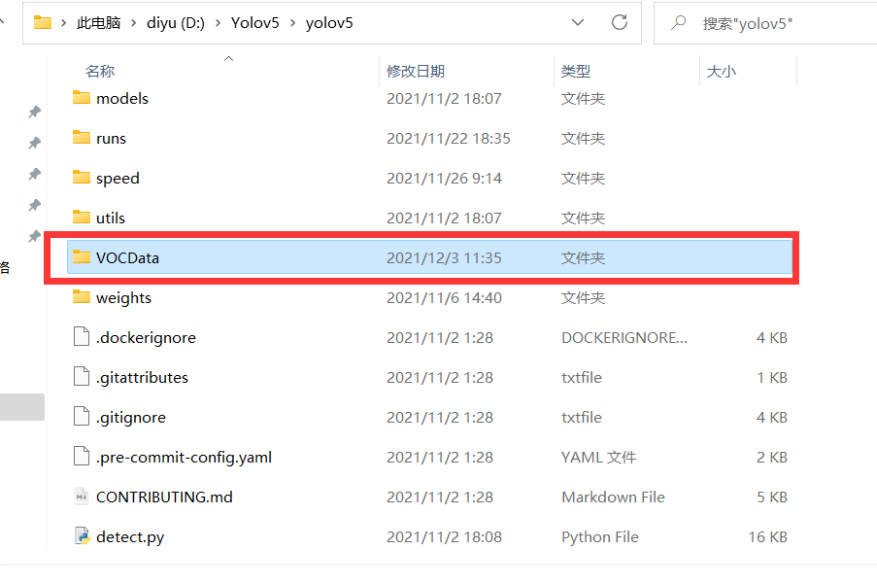The image size is (877, 568).
Task: Click the models folder icon
Action: coord(81,98)
